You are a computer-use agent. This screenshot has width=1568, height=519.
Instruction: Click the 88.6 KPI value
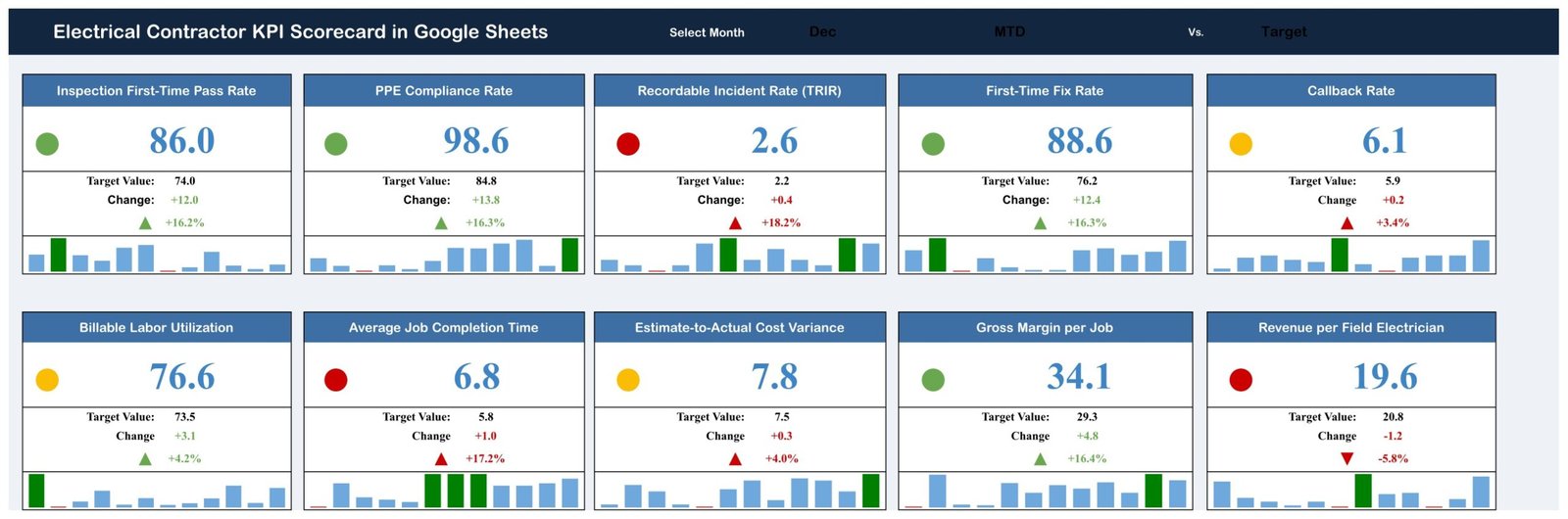(1080, 141)
